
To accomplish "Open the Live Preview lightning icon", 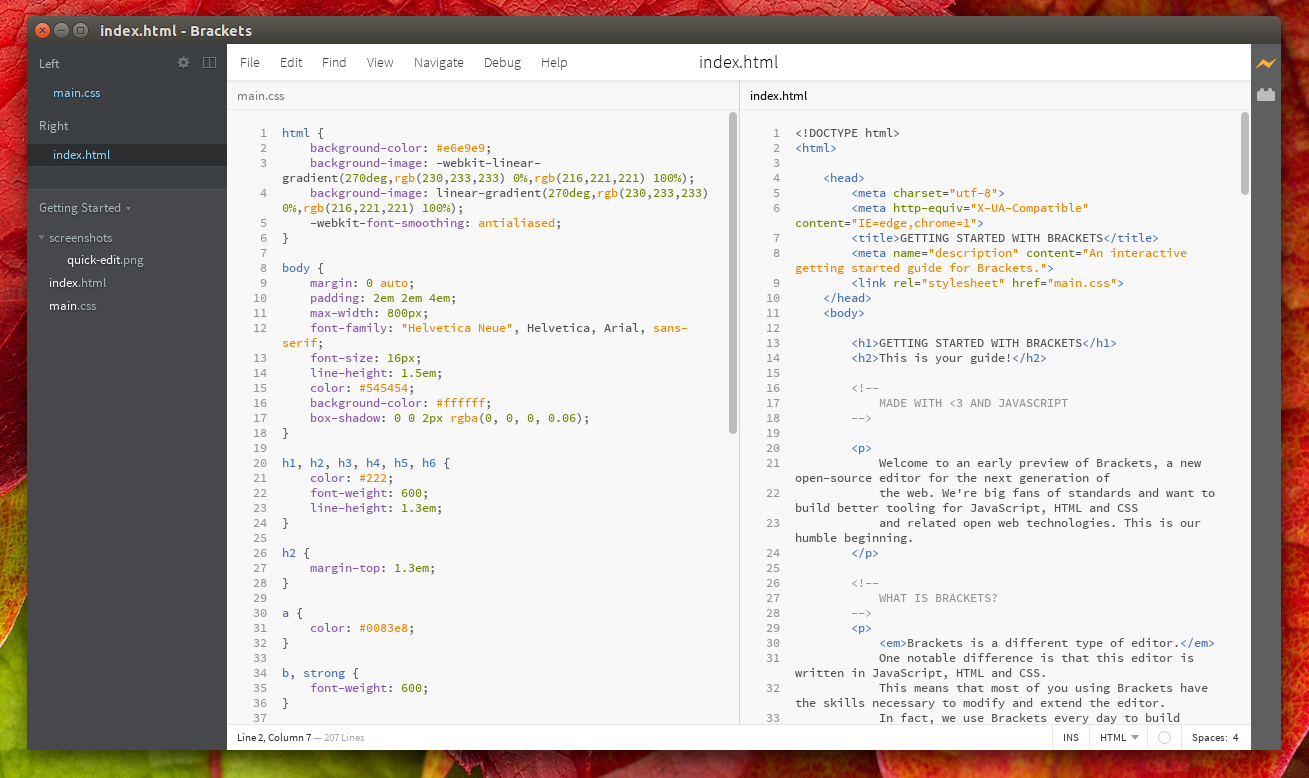I will pyautogui.click(x=1266, y=63).
